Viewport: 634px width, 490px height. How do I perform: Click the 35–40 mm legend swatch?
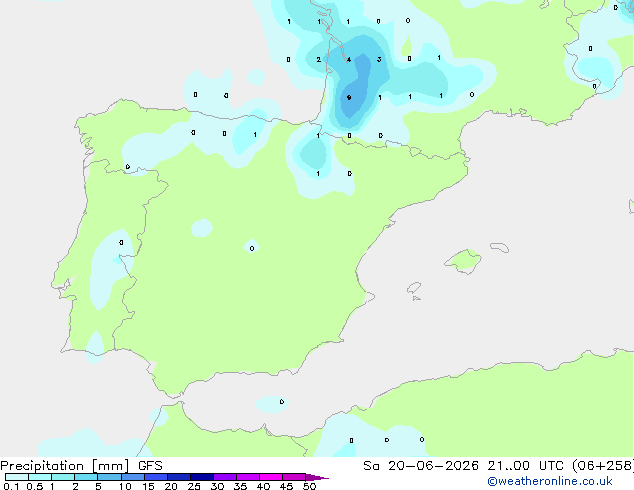pos(248,477)
